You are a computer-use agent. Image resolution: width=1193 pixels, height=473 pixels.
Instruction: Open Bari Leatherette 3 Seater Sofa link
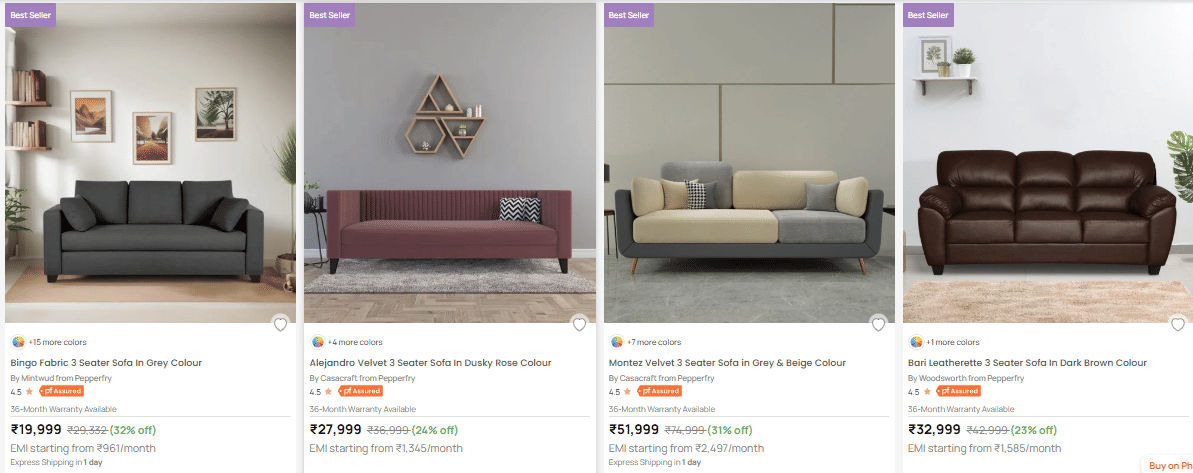click(x=1027, y=363)
